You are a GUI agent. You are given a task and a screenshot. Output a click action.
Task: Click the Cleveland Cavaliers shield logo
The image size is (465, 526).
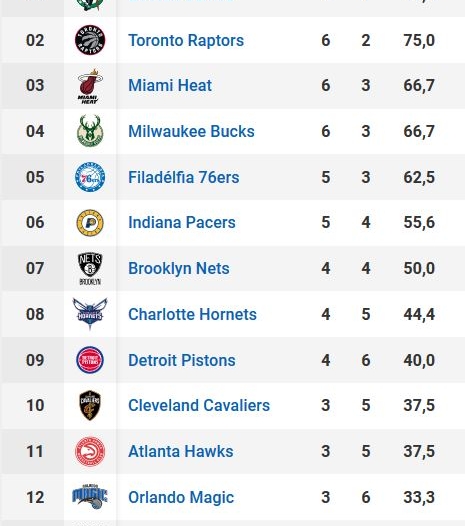[90, 405]
